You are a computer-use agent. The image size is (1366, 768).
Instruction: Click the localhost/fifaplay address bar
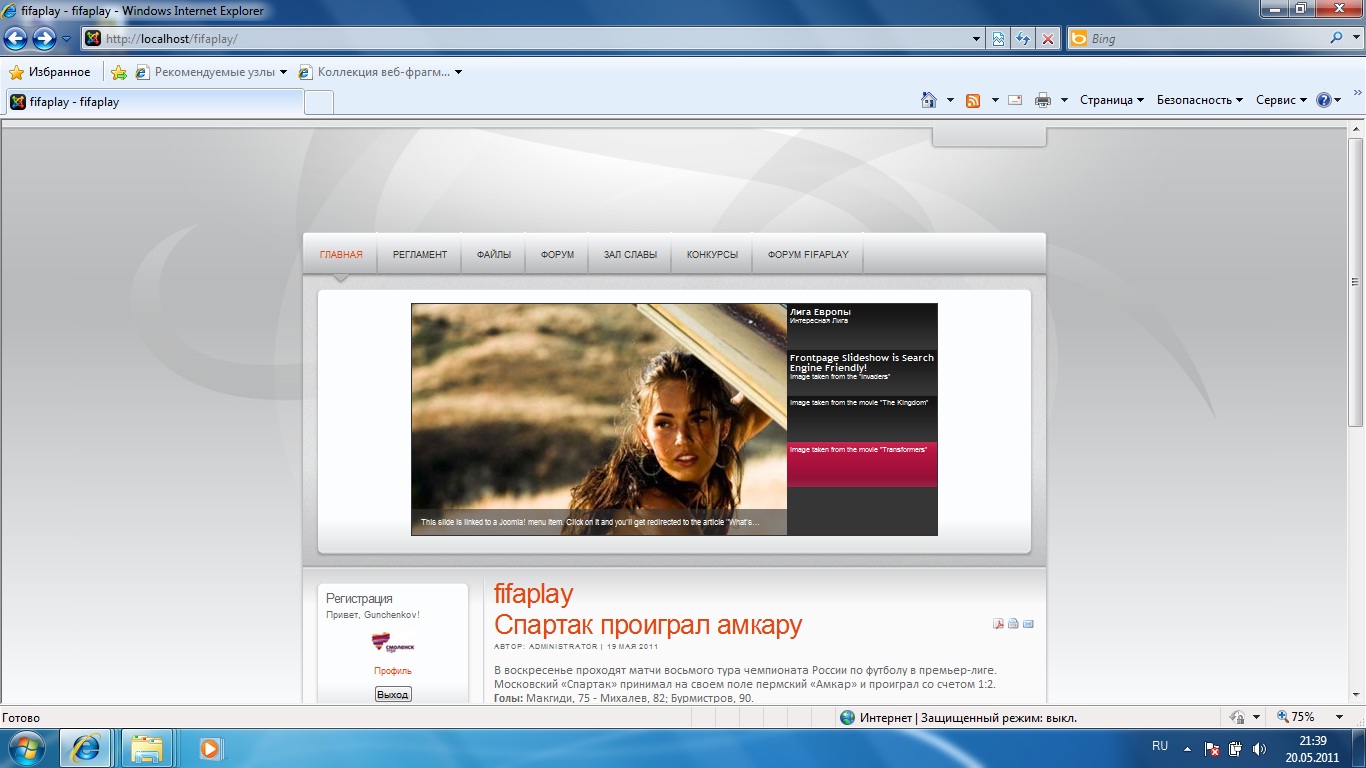pos(527,39)
